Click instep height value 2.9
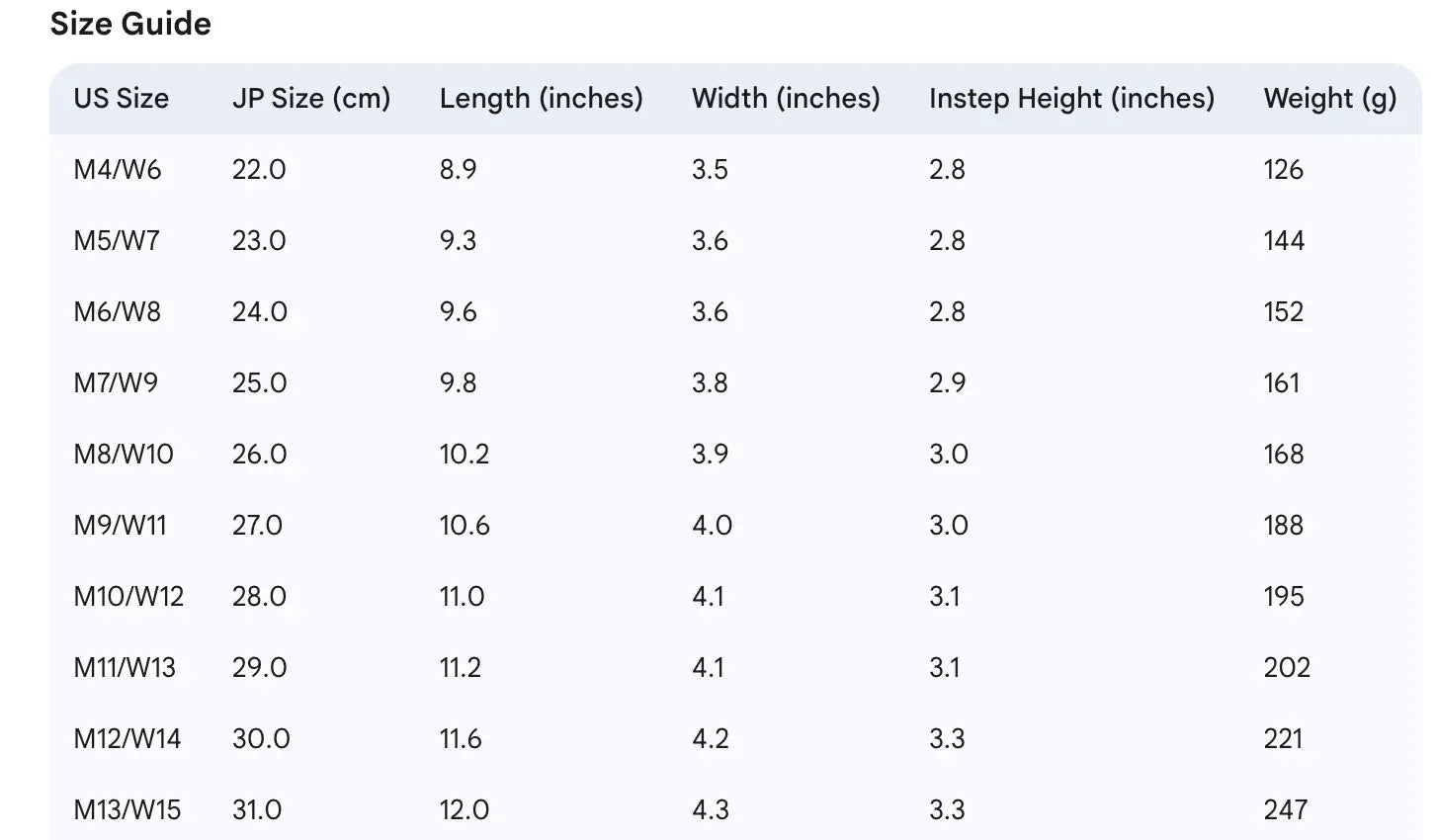 947,383
